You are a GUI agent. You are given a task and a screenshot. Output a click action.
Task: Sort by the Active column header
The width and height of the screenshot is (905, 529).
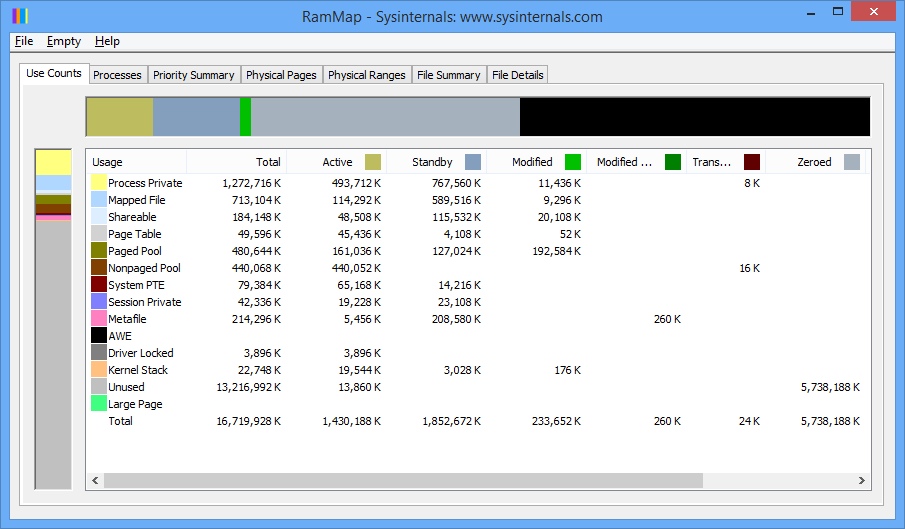[336, 162]
